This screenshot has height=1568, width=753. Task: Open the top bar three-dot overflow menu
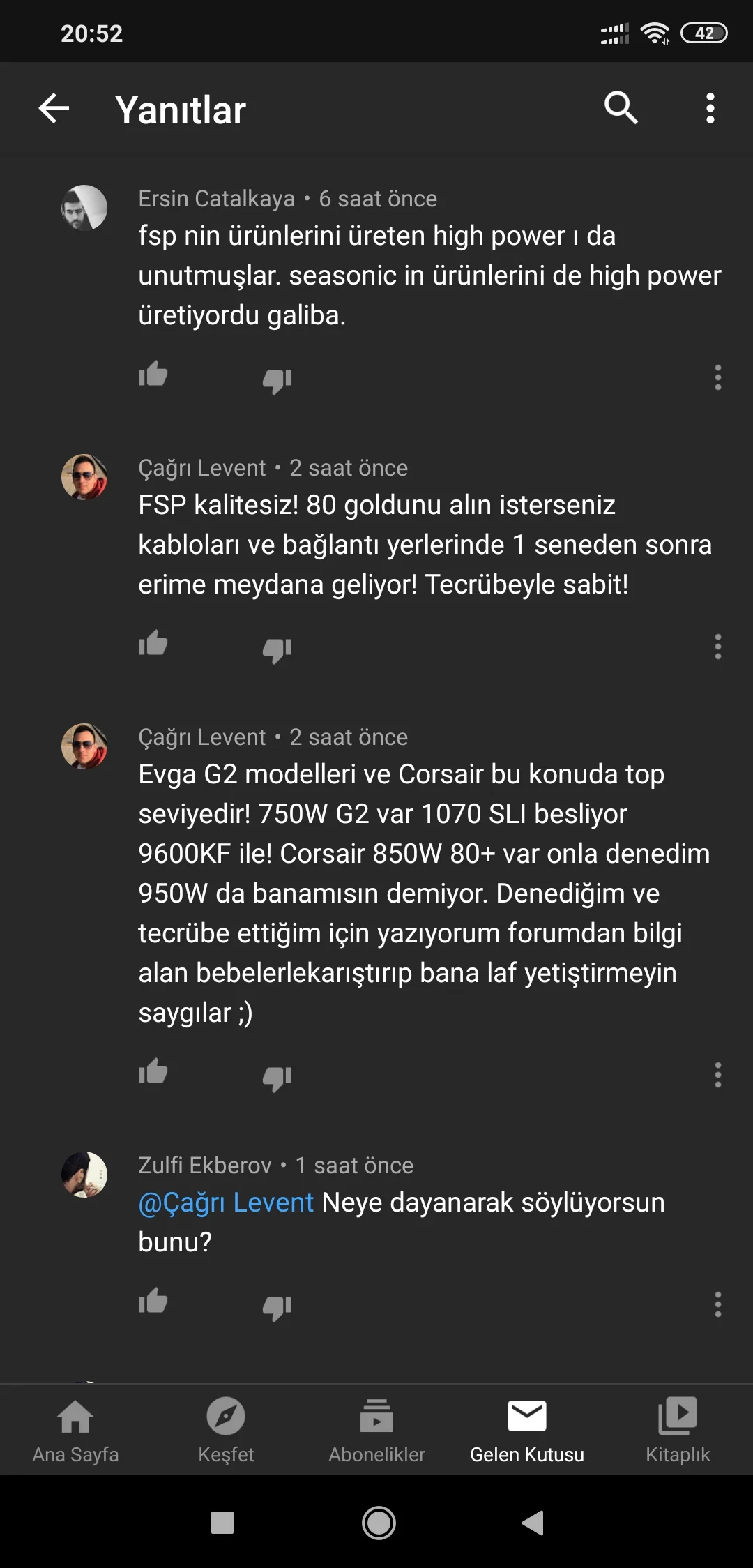point(710,109)
